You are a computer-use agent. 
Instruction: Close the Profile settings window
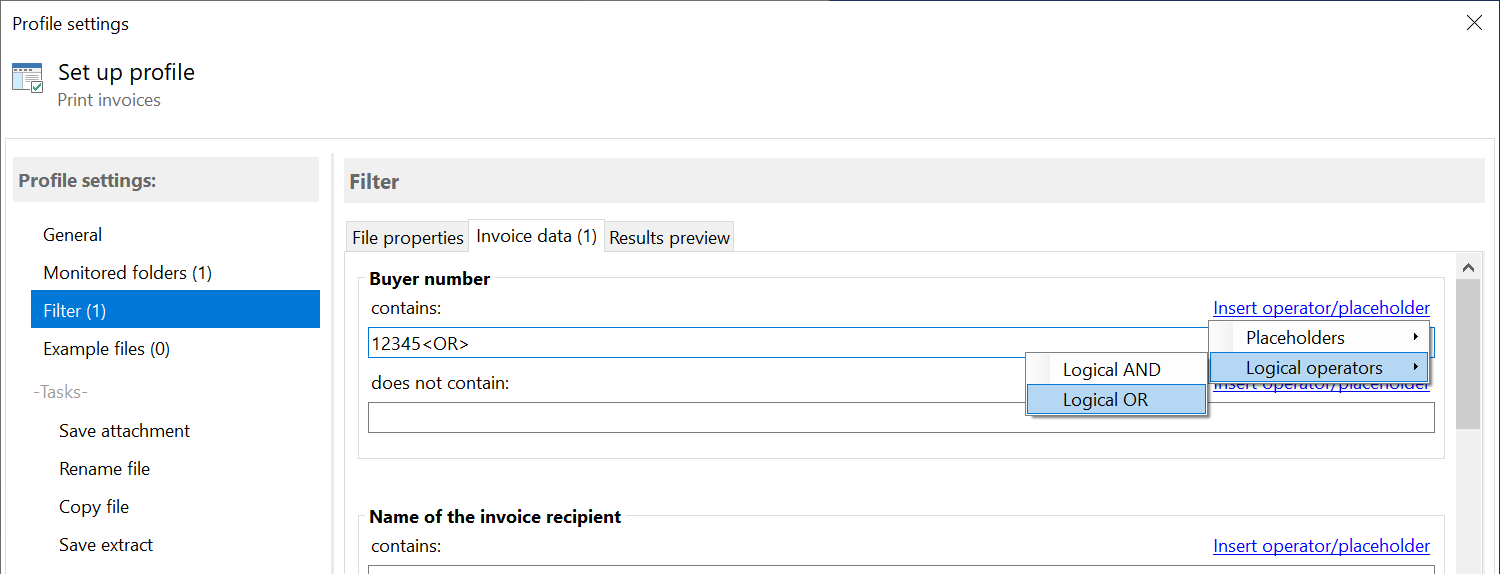1474,23
